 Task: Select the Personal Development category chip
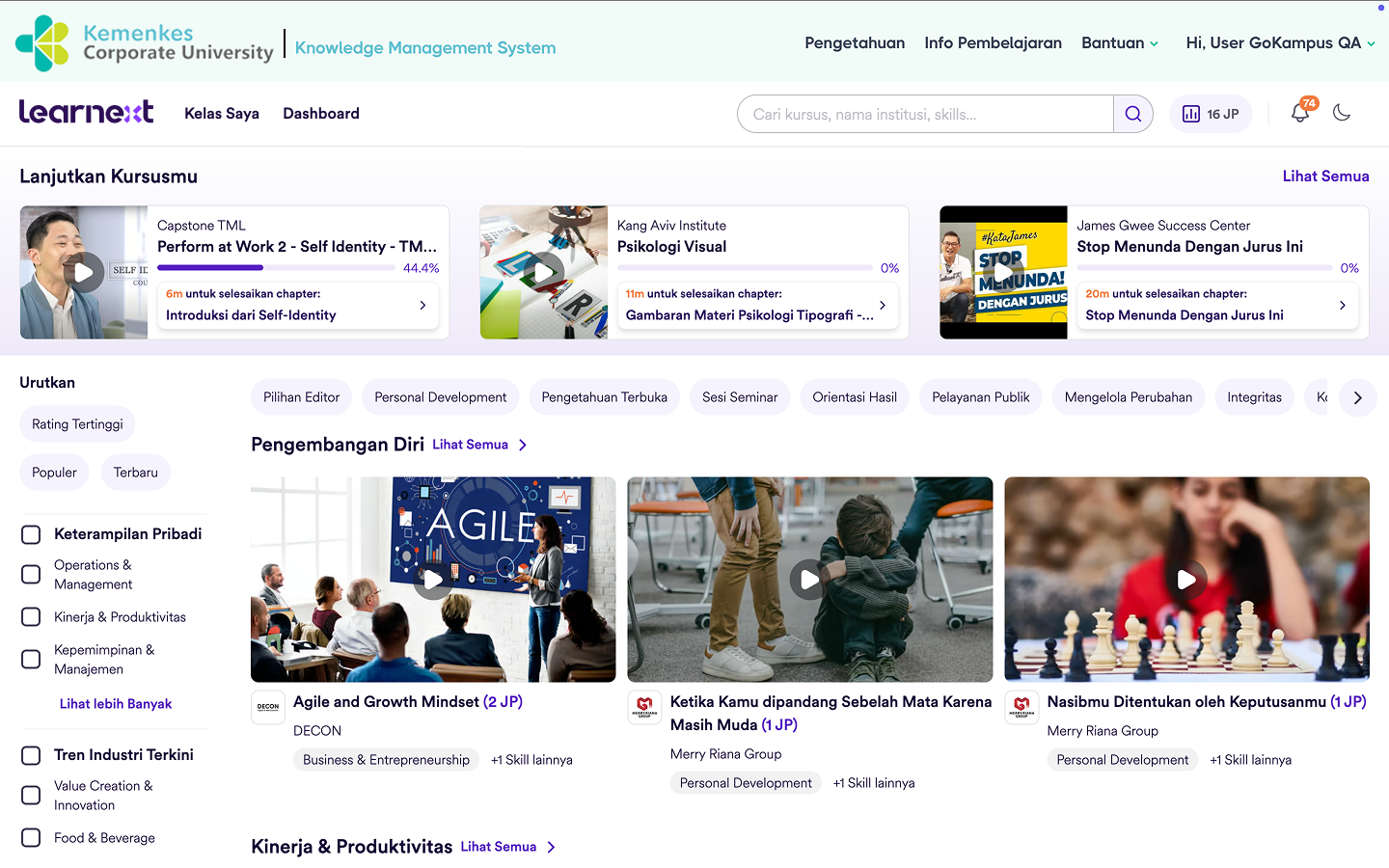coord(441,397)
